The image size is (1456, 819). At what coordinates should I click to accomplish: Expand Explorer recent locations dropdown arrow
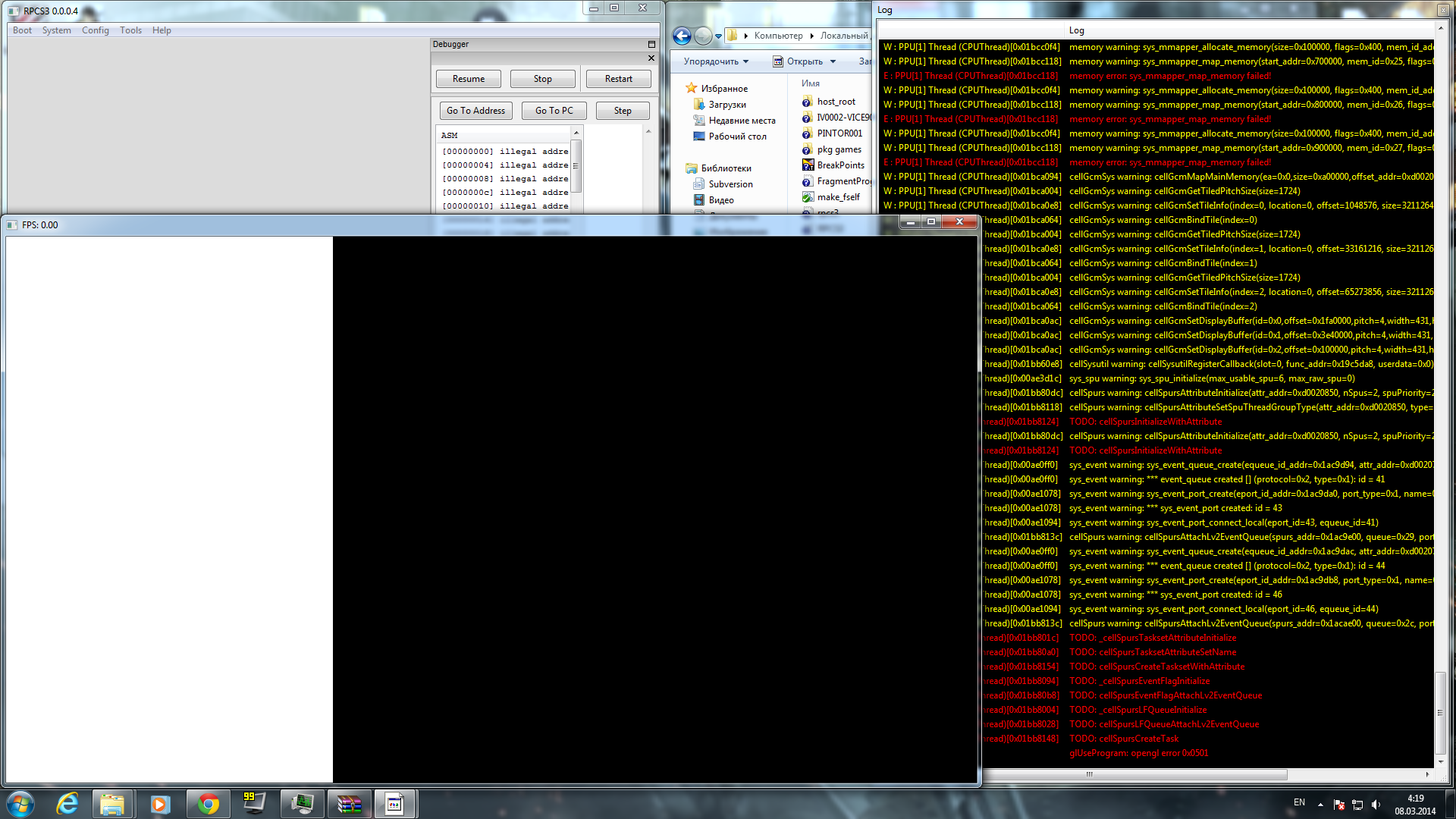coord(718,36)
